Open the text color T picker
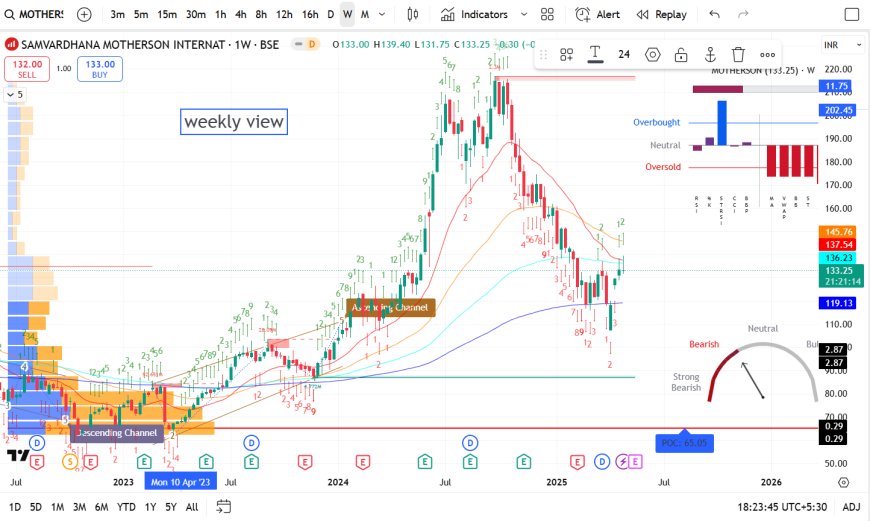Image resolution: width=870 pixels, height=521 pixels. [x=595, y=54]
